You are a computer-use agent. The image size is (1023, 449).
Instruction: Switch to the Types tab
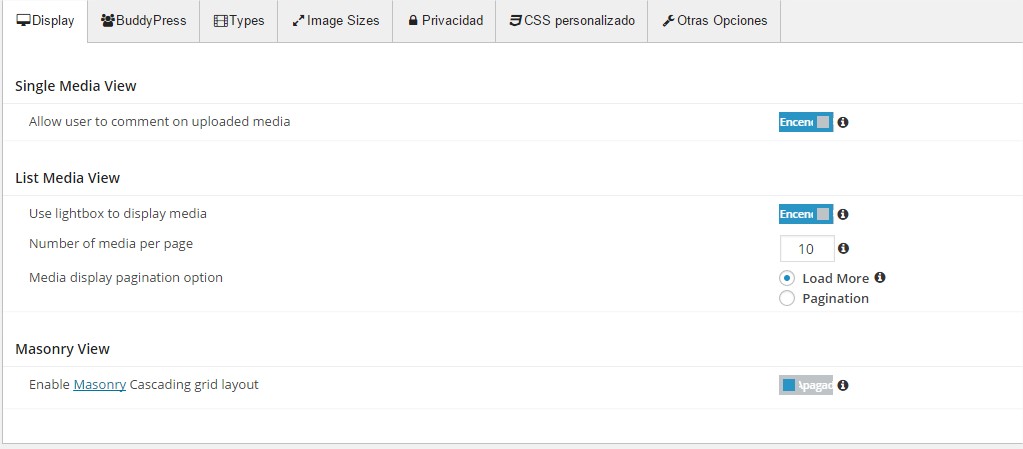pyautogui.click(x=238, y=21)
